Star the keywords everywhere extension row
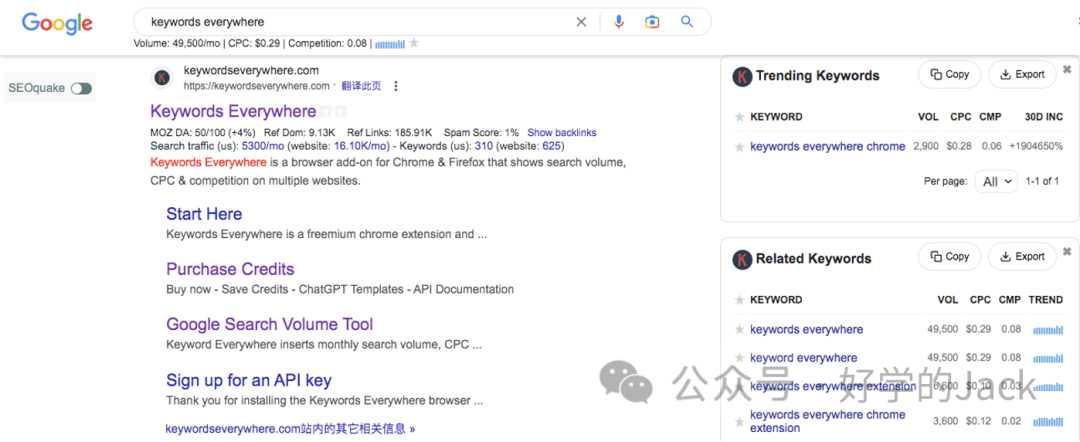Viewport: 1080px width, 442px height. coord(740,386)
